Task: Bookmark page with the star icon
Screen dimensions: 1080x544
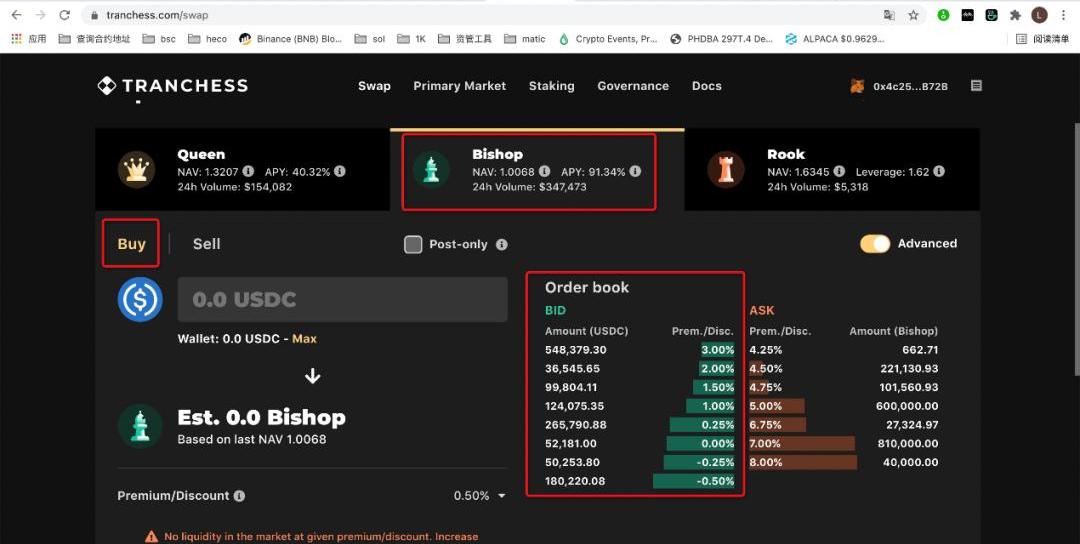Action: (x=913, y=15)
